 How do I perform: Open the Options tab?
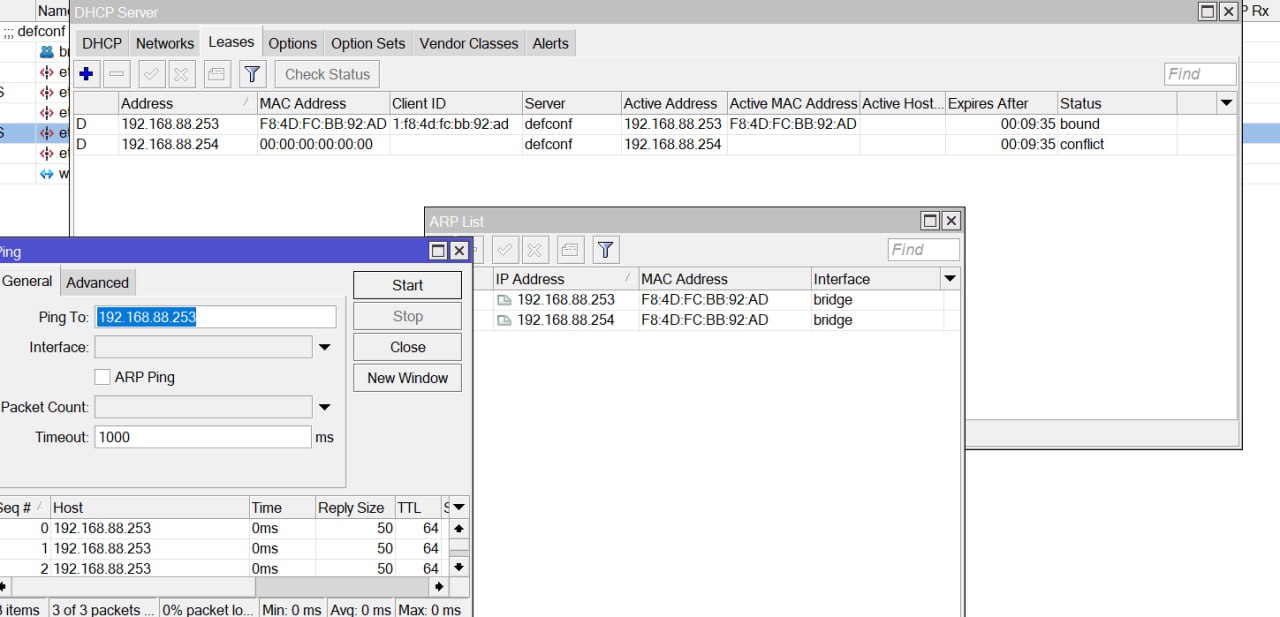[x=293, y=43]
